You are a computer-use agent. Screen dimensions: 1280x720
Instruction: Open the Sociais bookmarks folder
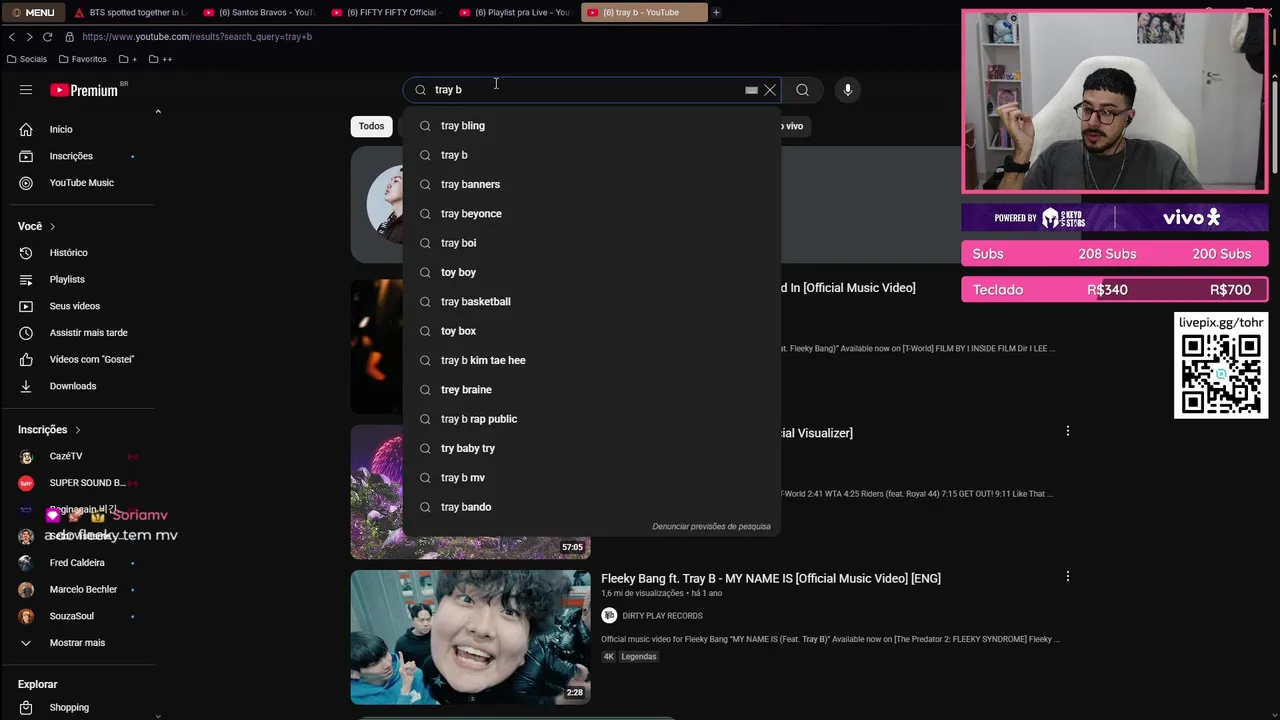(26, 59)
